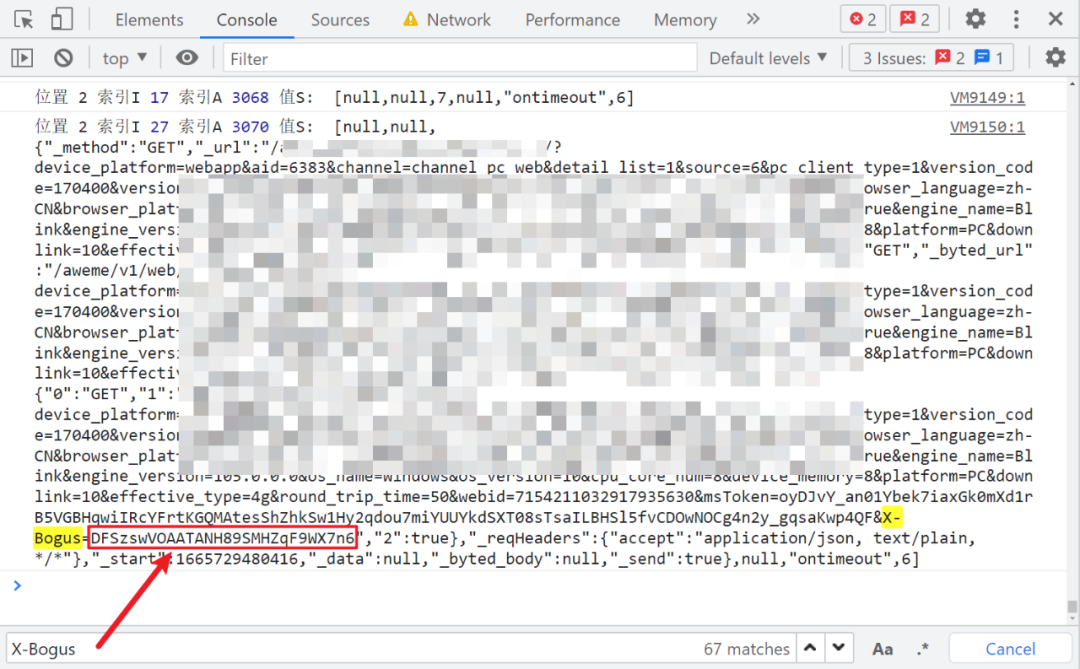Image resolution: width=1080 pixels, height=669 pixels.
Task: Open the Memory tab
Action: (685, 20)
